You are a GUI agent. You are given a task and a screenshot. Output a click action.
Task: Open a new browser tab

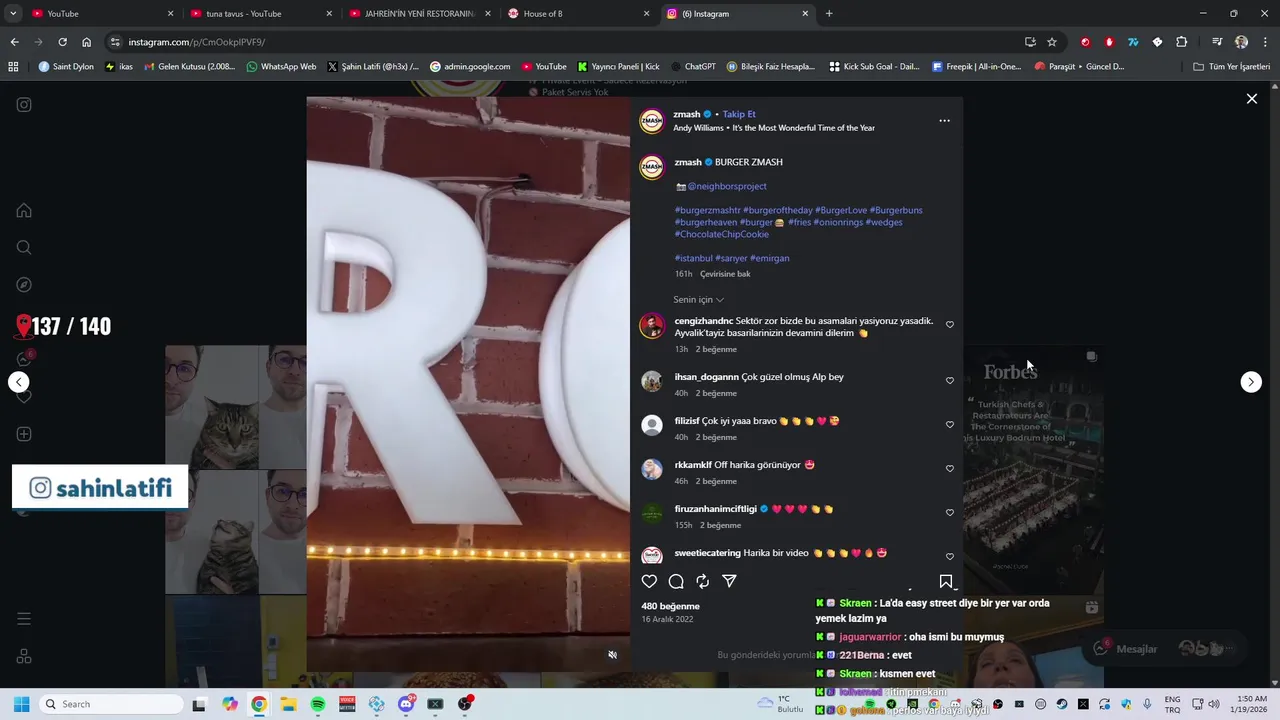[829, 14]
